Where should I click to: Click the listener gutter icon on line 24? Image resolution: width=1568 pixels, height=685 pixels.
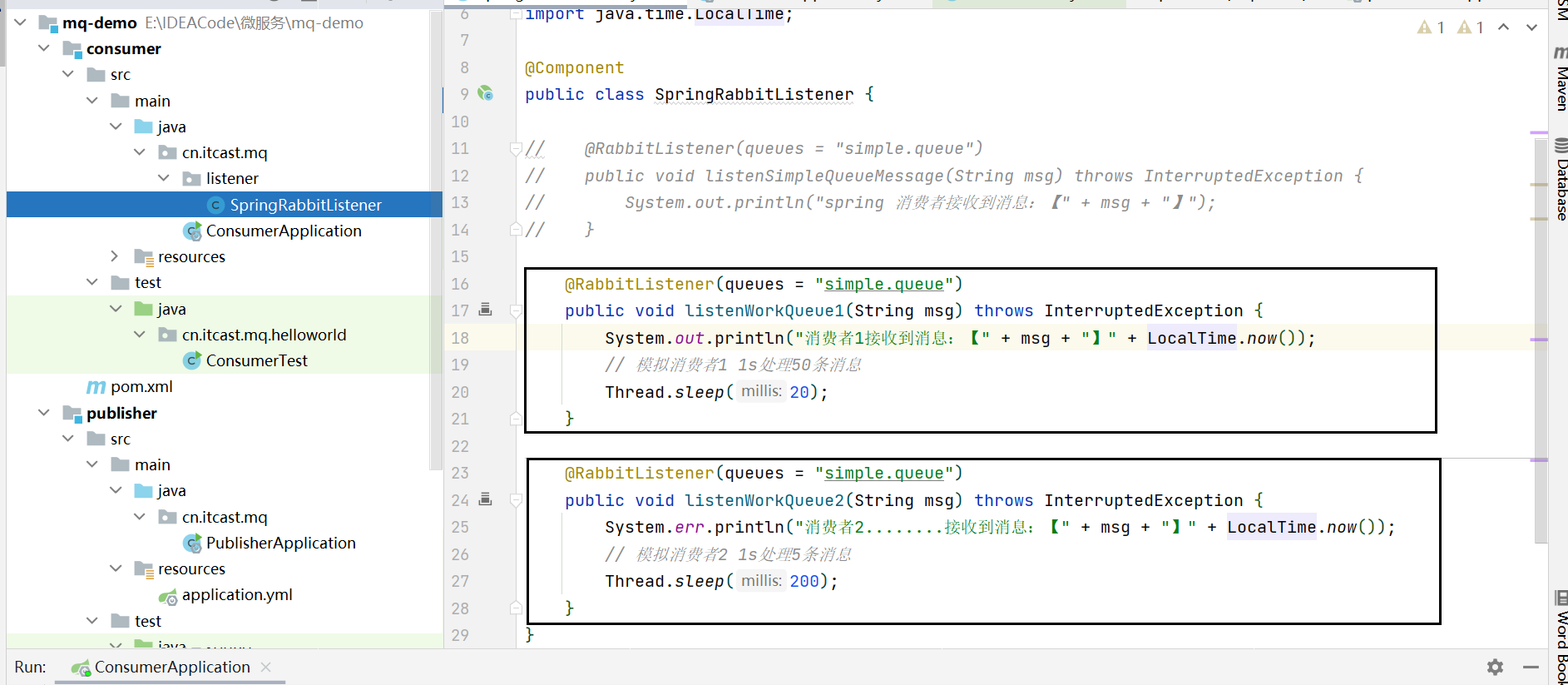(x=486, y=499)
